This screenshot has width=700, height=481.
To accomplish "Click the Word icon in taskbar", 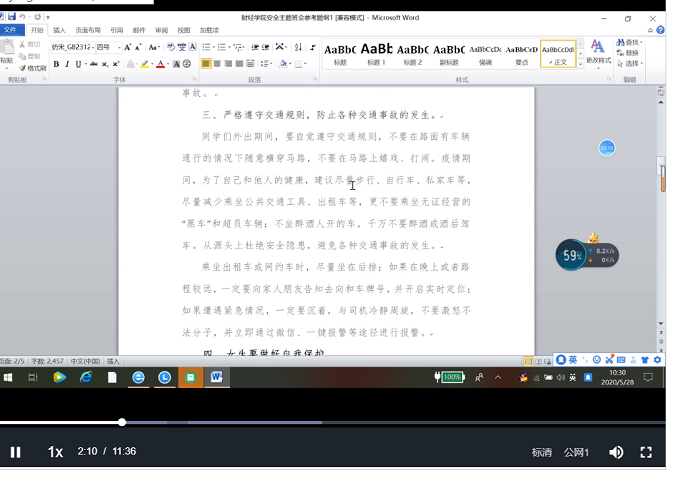I will click(x=217, y=377).
